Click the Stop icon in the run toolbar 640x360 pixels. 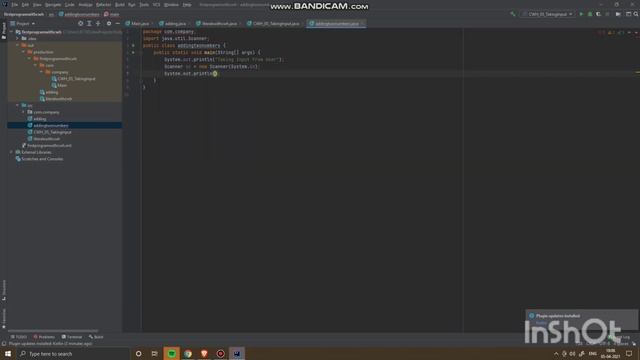pos(607,14)
